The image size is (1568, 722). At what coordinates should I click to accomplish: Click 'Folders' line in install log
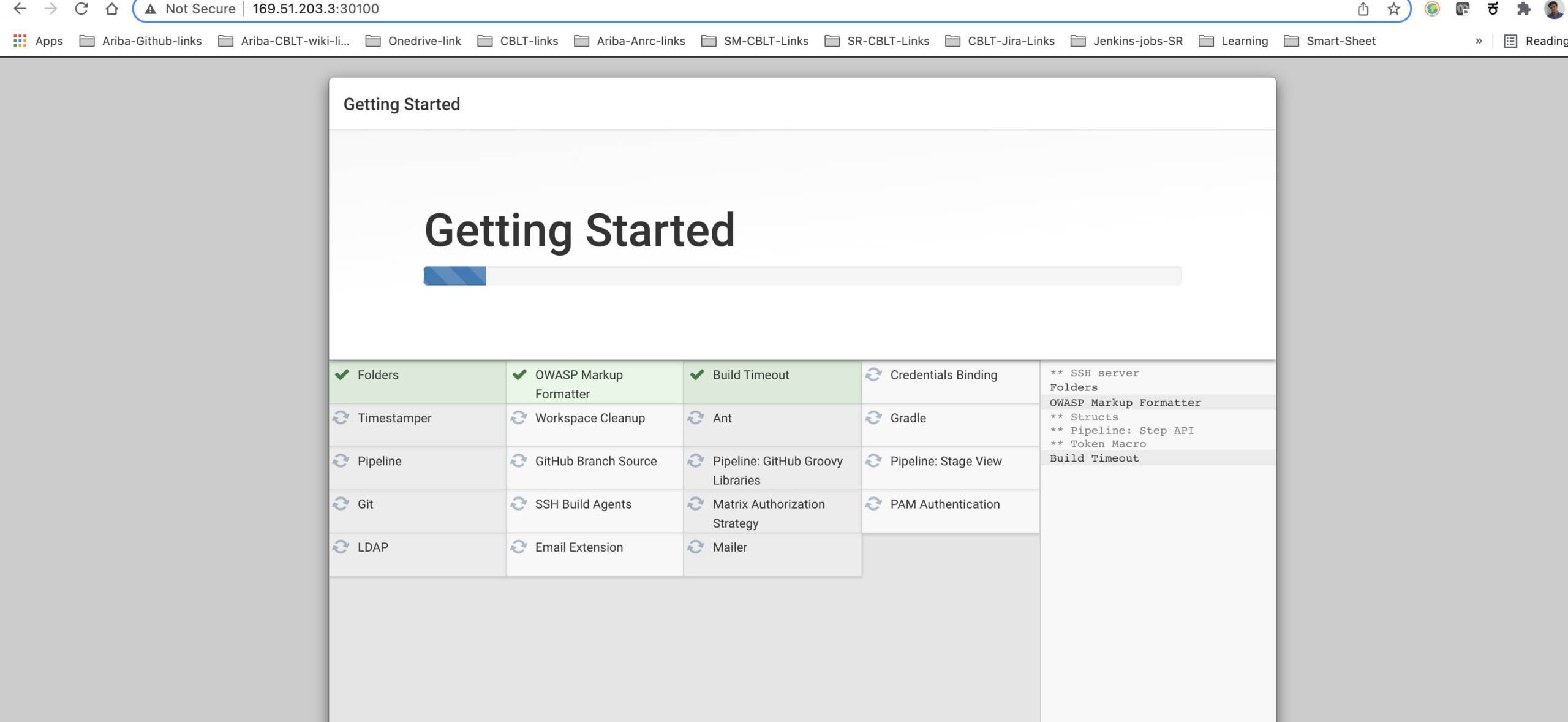click(x=1073, y=387)
